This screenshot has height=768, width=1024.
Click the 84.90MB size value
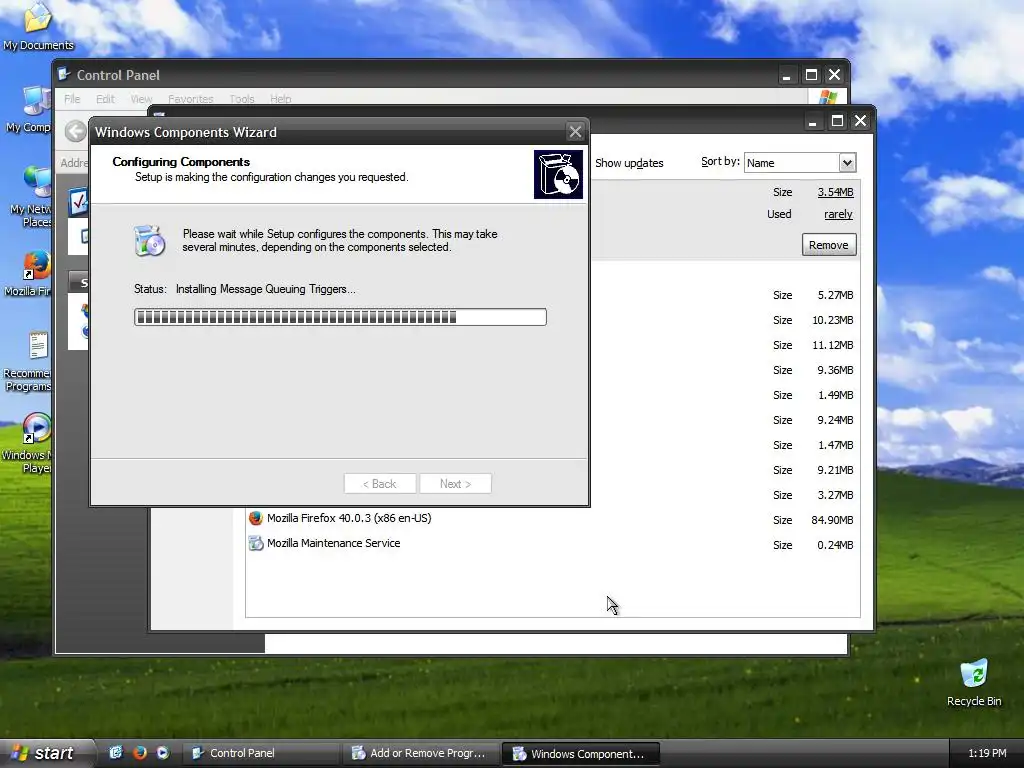pos(832,520)
